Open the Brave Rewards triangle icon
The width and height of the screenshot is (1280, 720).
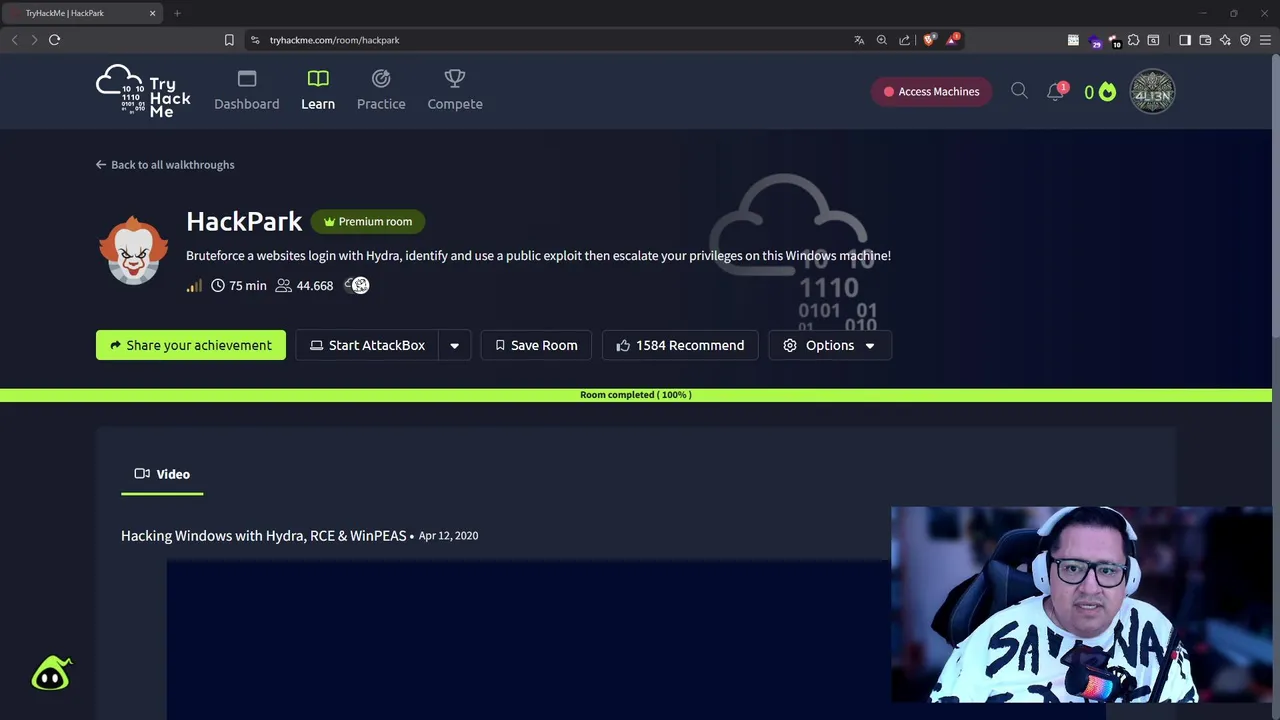pos(953,40)
